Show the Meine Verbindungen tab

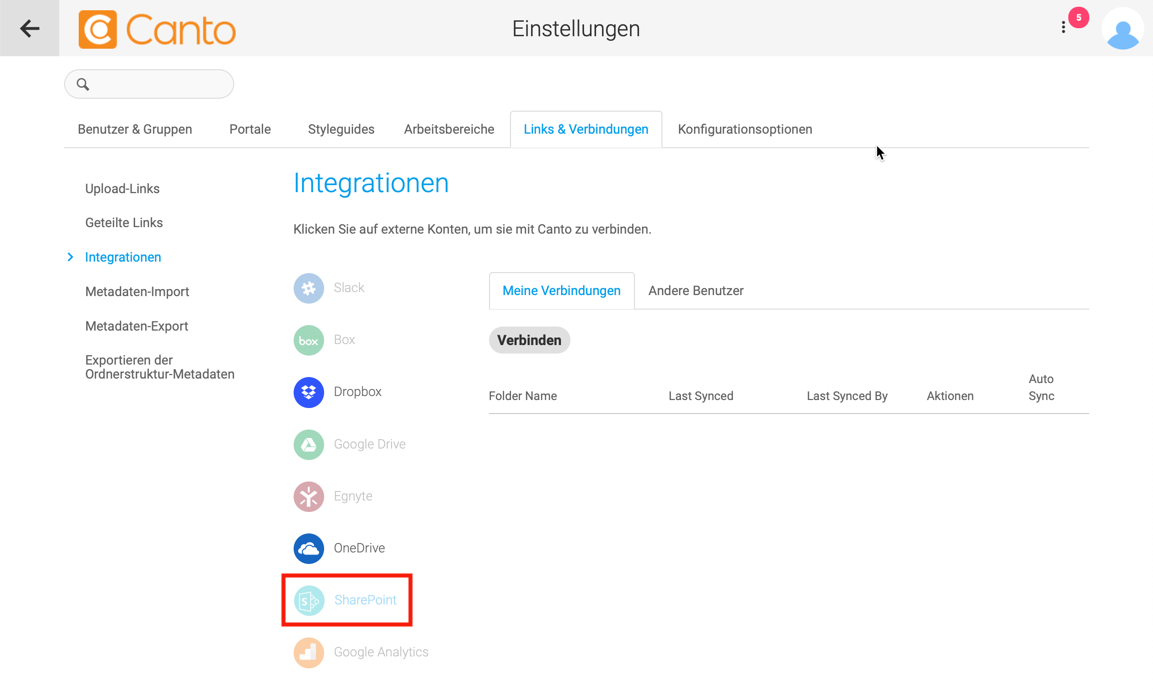click(x=562, y=291)
